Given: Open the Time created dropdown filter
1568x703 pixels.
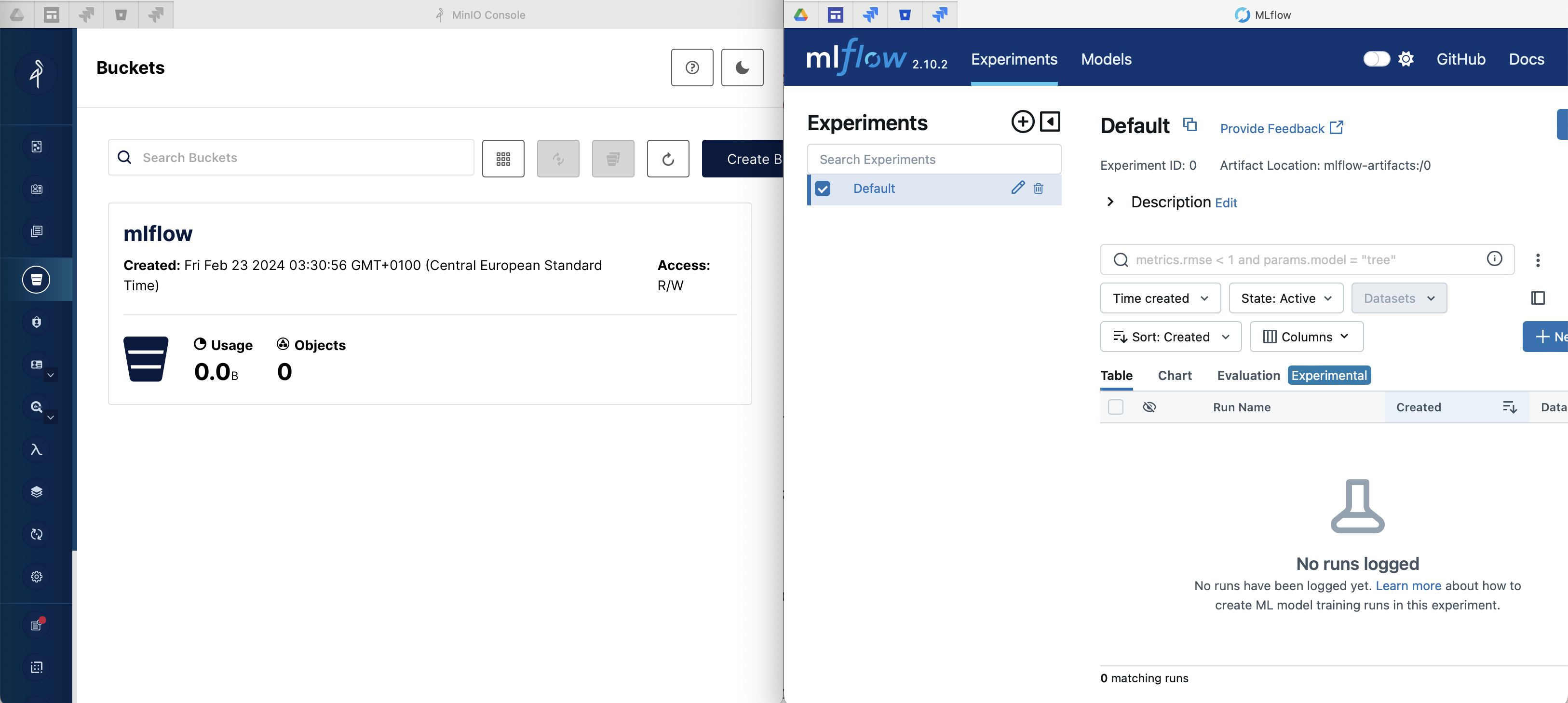Looking at the screenshot, I should click(x=1159, y=298).
